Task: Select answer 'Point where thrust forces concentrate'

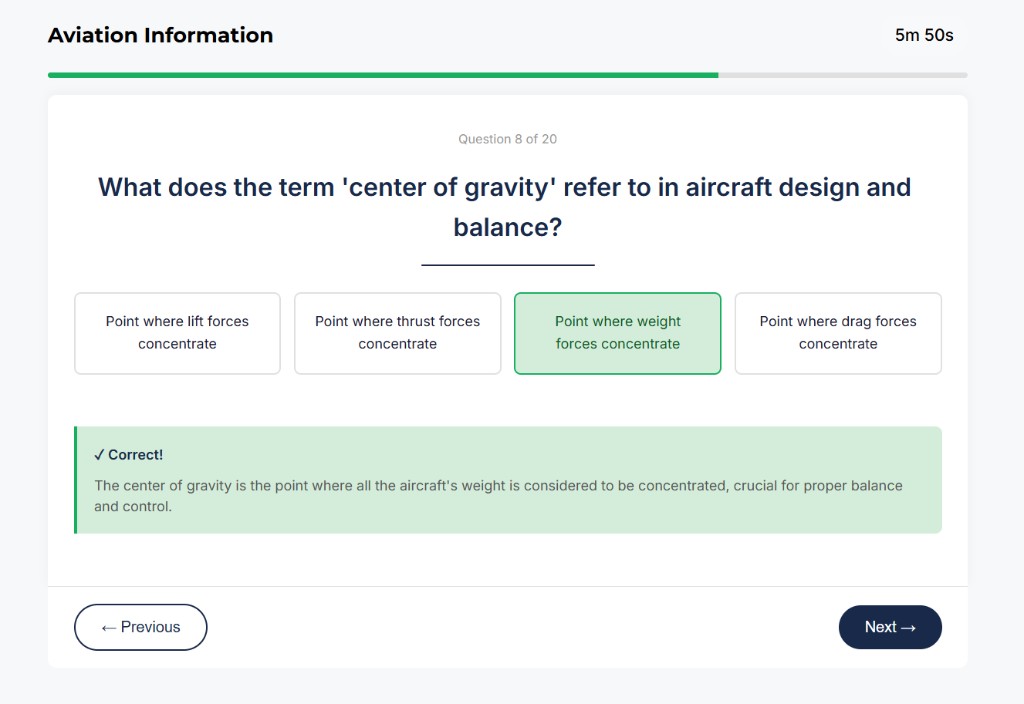Action: coord(397,333)
